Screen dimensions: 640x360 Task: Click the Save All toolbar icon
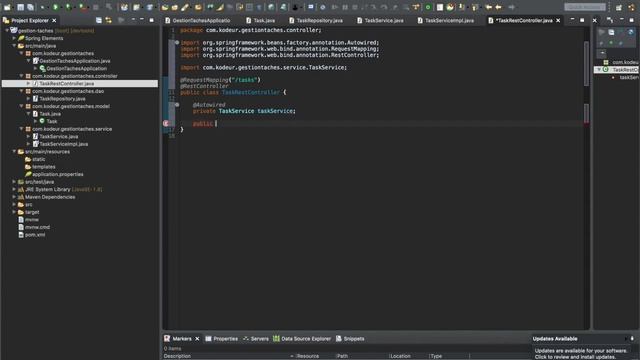tap(31, 7)
